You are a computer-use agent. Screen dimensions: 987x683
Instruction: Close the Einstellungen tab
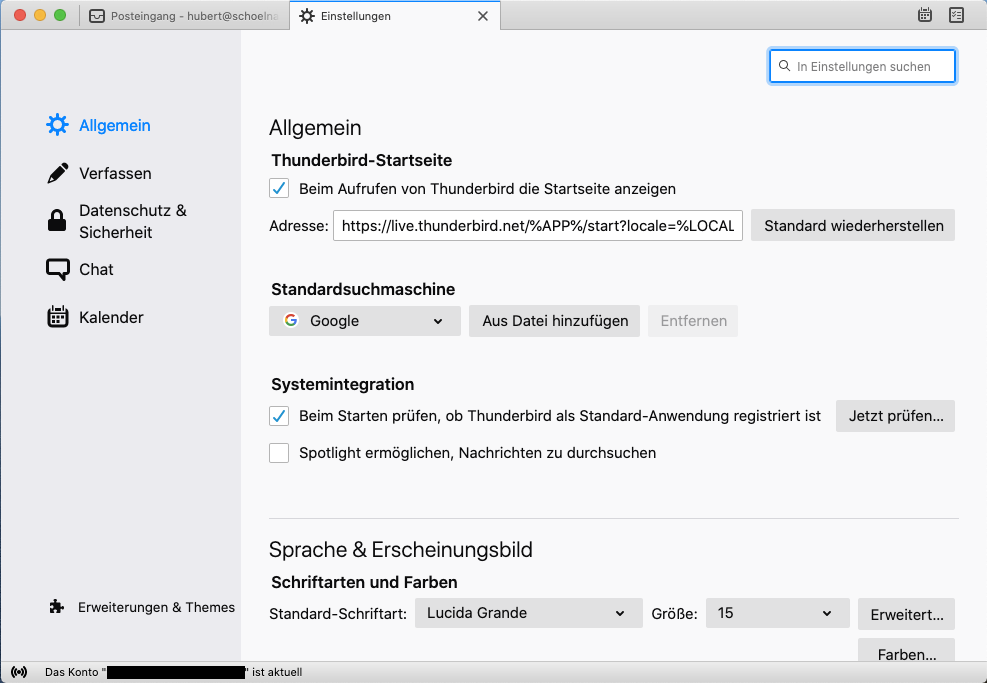click(483, 16)
